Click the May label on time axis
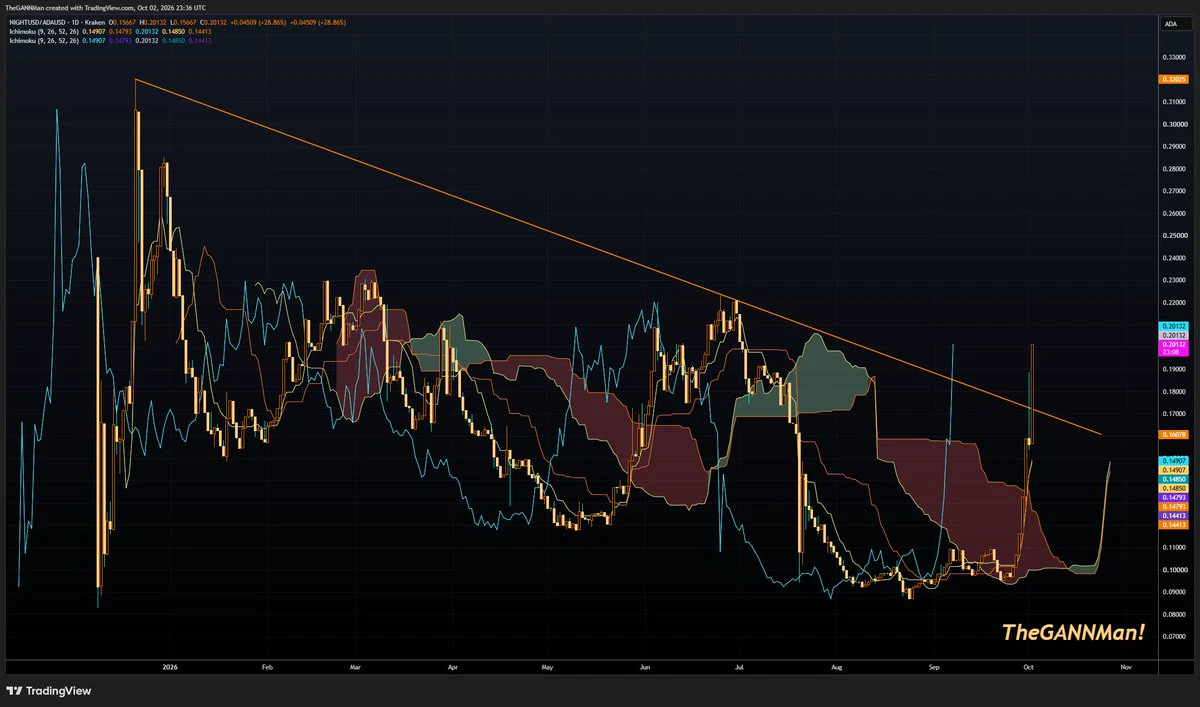The height and width of the screenshot is (707, 1200). coord(547,665)
